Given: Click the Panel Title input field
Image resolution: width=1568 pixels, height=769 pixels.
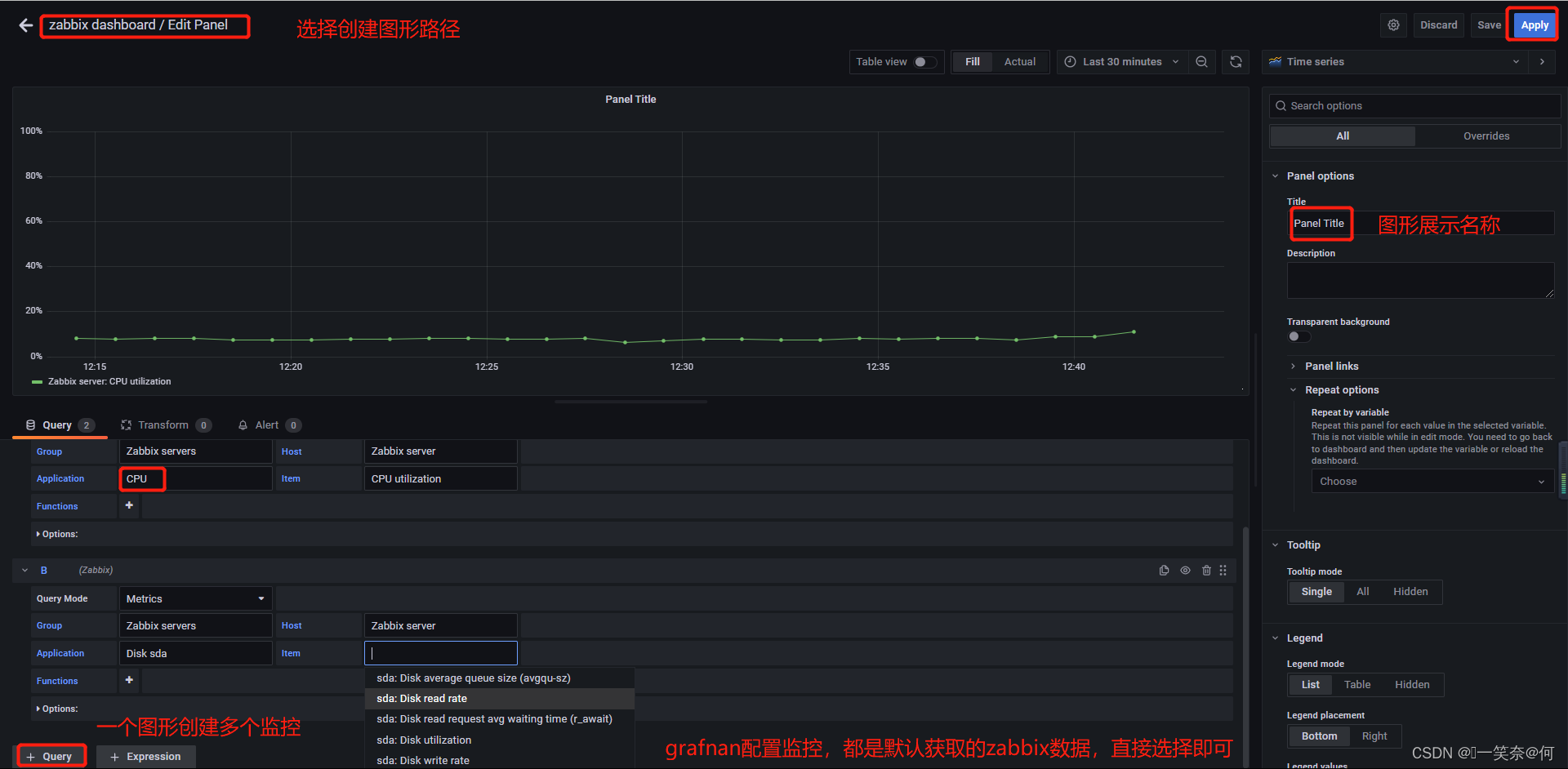Looking at the screenshot, I should [x=1421, y=224].
